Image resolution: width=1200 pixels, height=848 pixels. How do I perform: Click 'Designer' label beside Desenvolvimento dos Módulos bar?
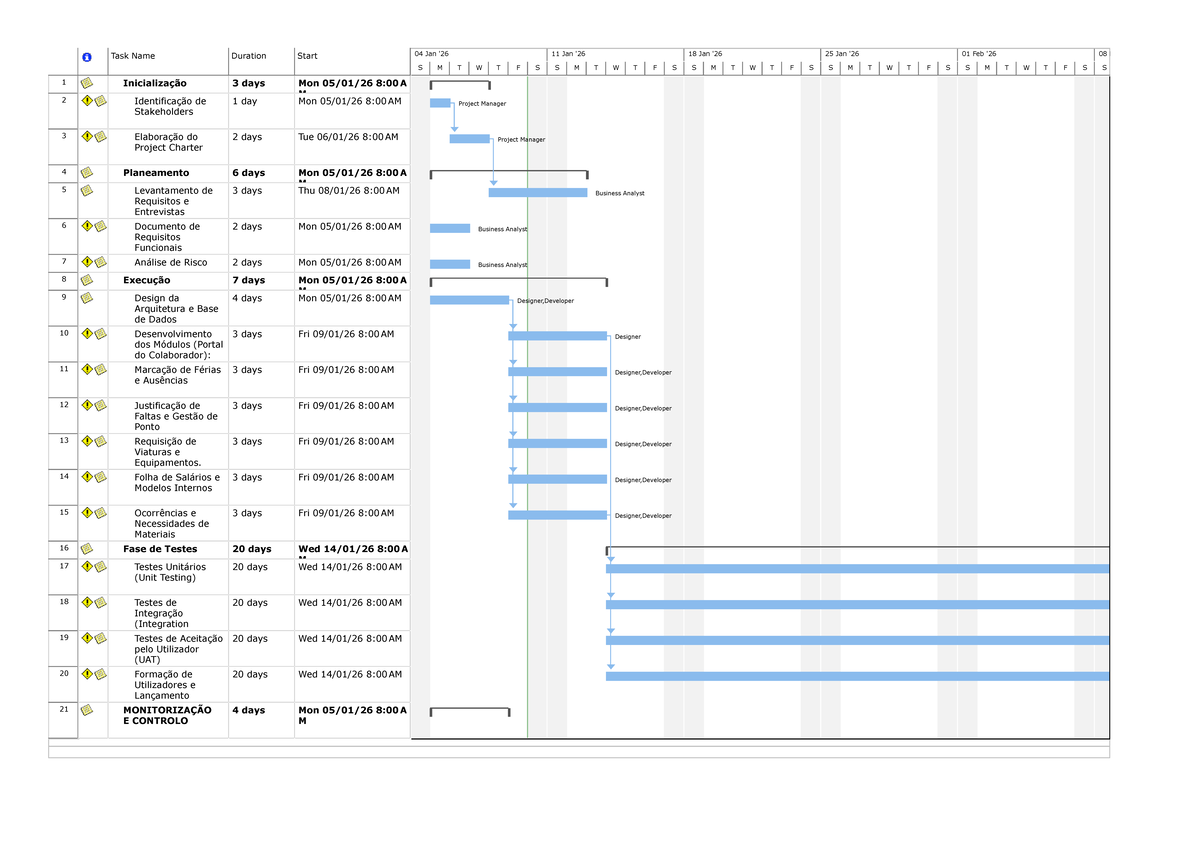click(628, 337)
